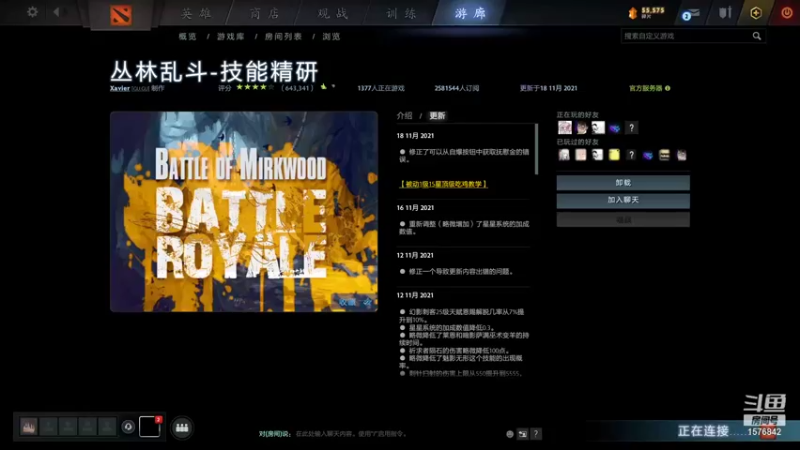Open the chat emoticon picker

pos(509,434)
